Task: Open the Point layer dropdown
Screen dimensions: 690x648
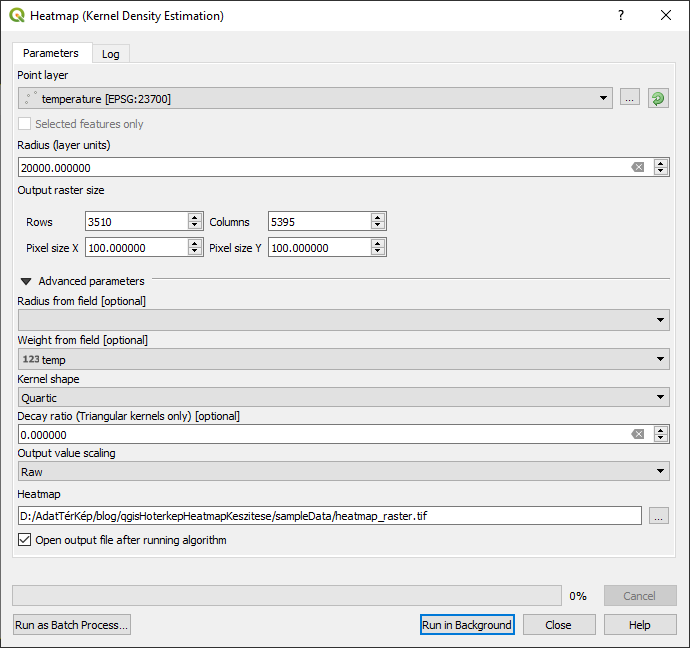Action: [x=315, y=98]
